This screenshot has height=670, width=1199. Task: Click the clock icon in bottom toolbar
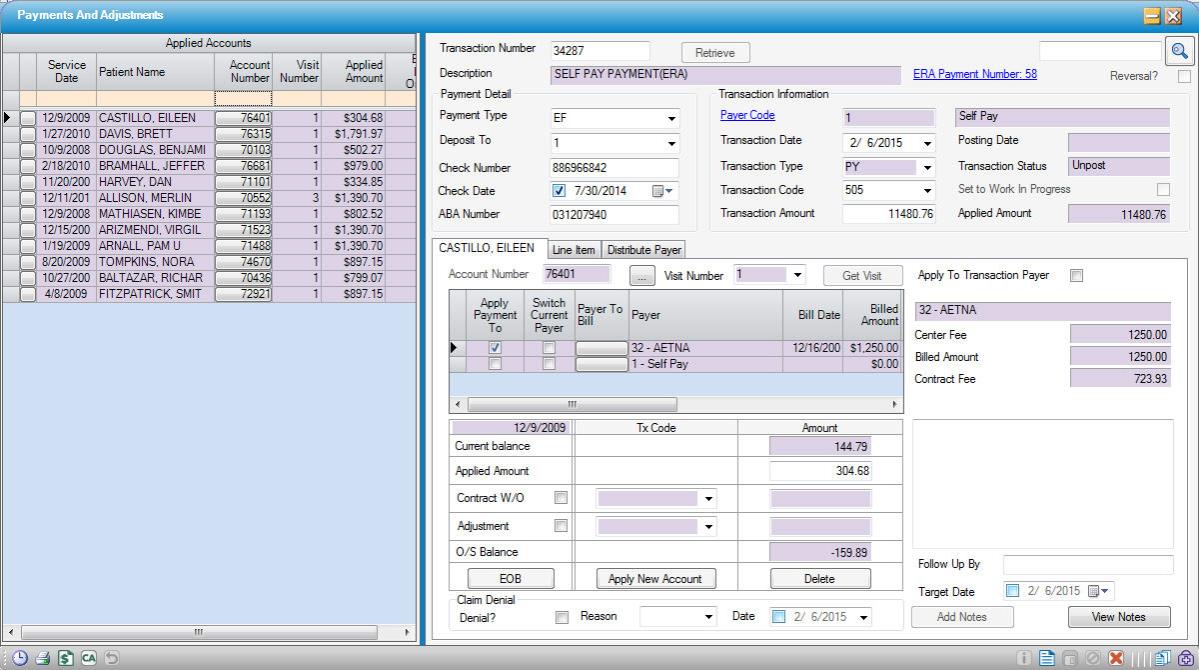click(x=21, y=658)
